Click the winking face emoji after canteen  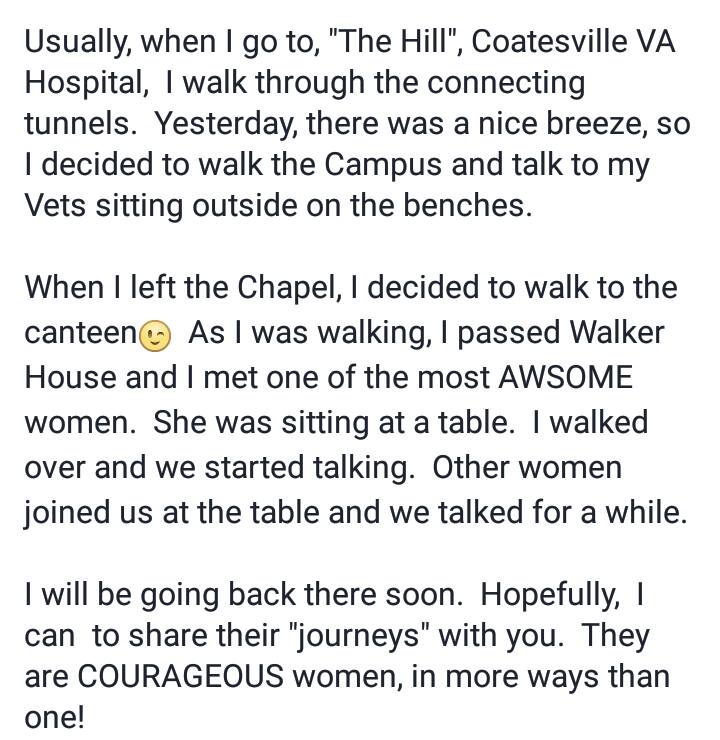point(155,336)
